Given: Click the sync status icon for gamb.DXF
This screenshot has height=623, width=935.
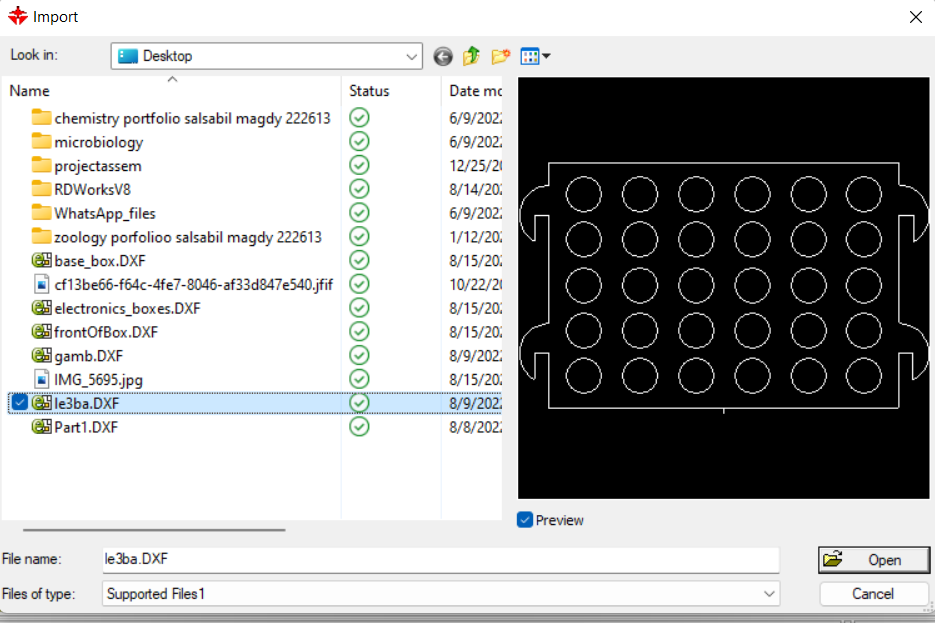Looking at the screenshot, I should (359, 355).
